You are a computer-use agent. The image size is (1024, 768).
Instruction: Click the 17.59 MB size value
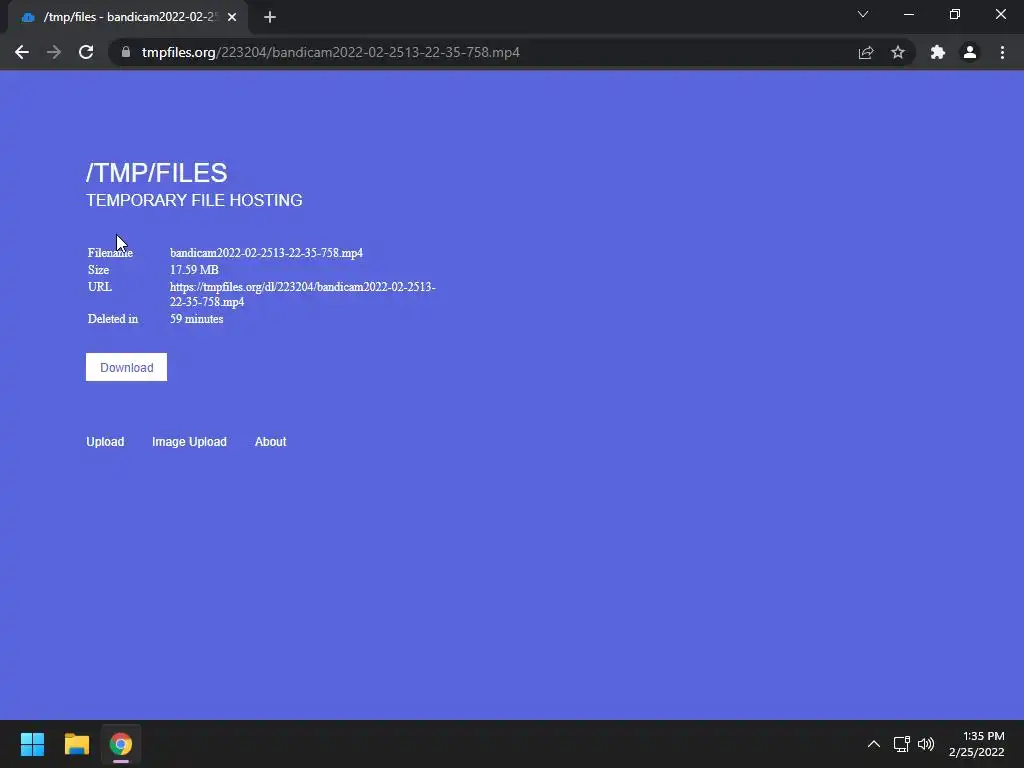194,270
